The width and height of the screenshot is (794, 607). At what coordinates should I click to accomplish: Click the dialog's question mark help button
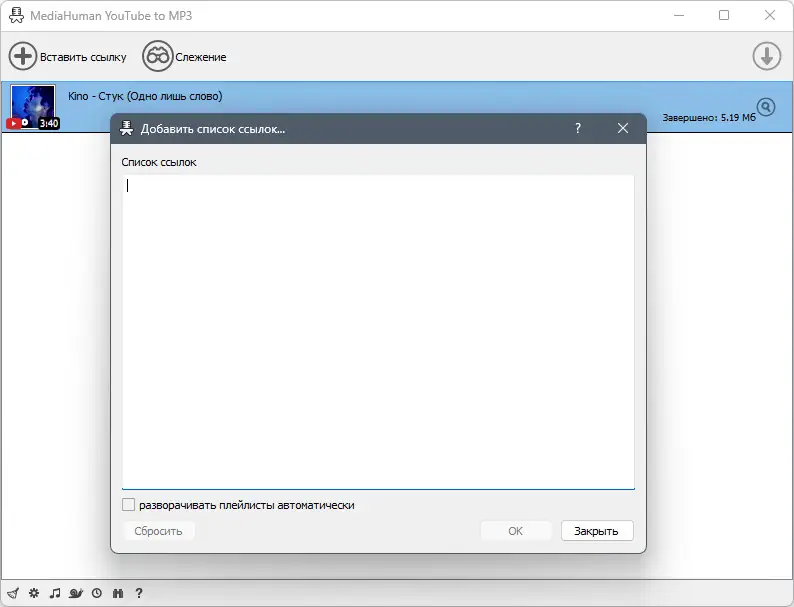click(x=578, y=129)
